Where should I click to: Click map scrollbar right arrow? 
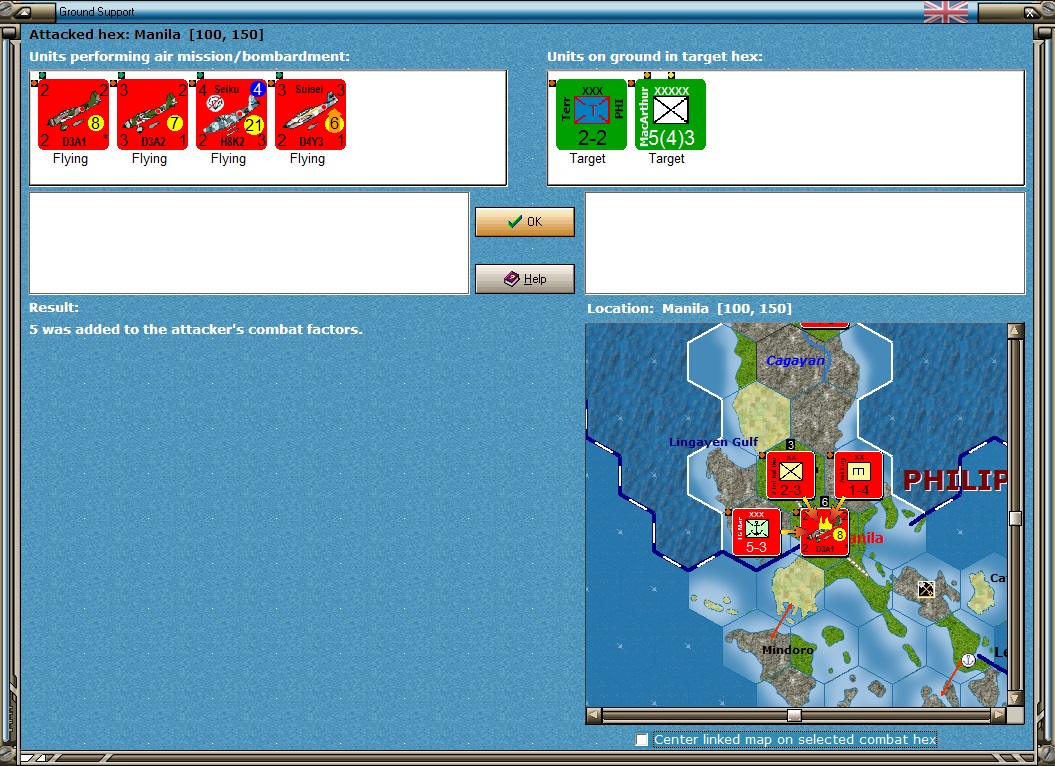(999, 715)
